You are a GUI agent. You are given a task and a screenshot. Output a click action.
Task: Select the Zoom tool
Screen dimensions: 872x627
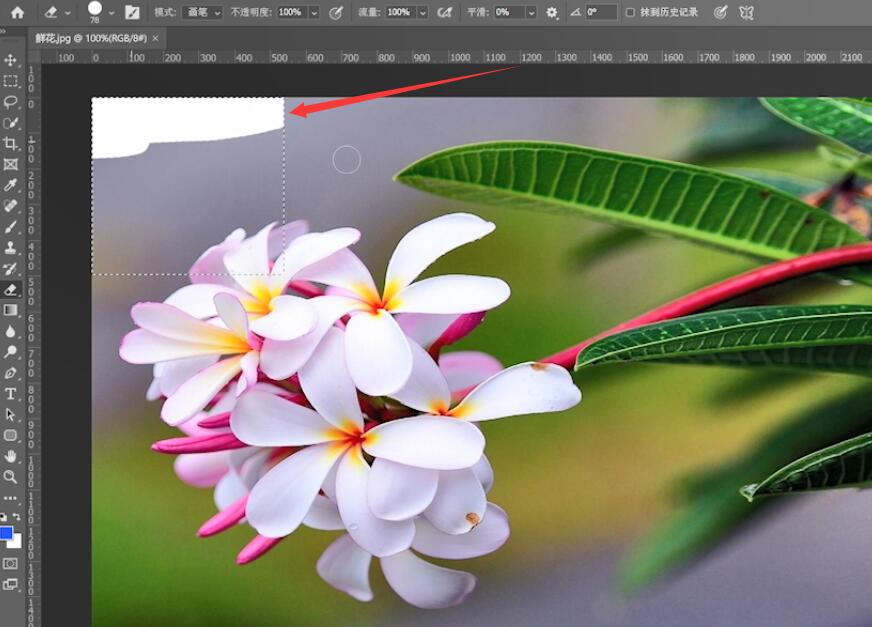coord(11,477)
